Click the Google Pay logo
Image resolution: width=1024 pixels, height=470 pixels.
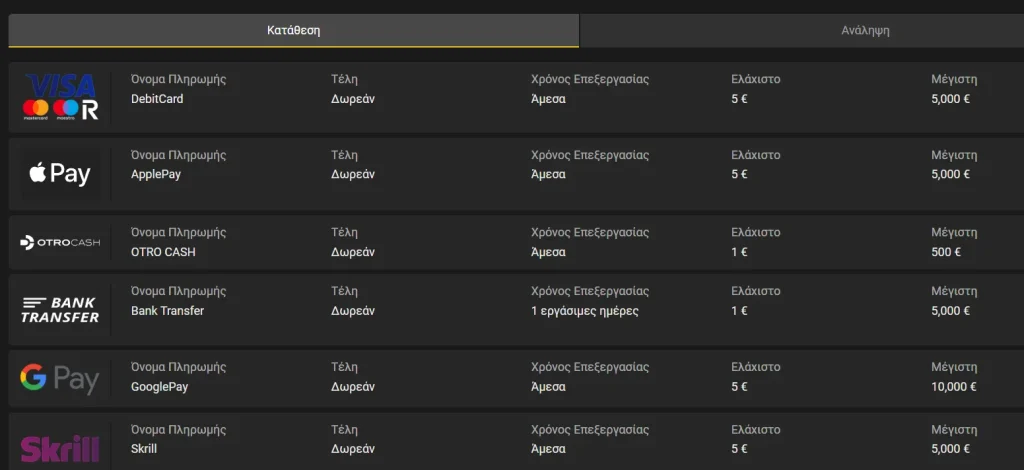[x=60, y=378]
